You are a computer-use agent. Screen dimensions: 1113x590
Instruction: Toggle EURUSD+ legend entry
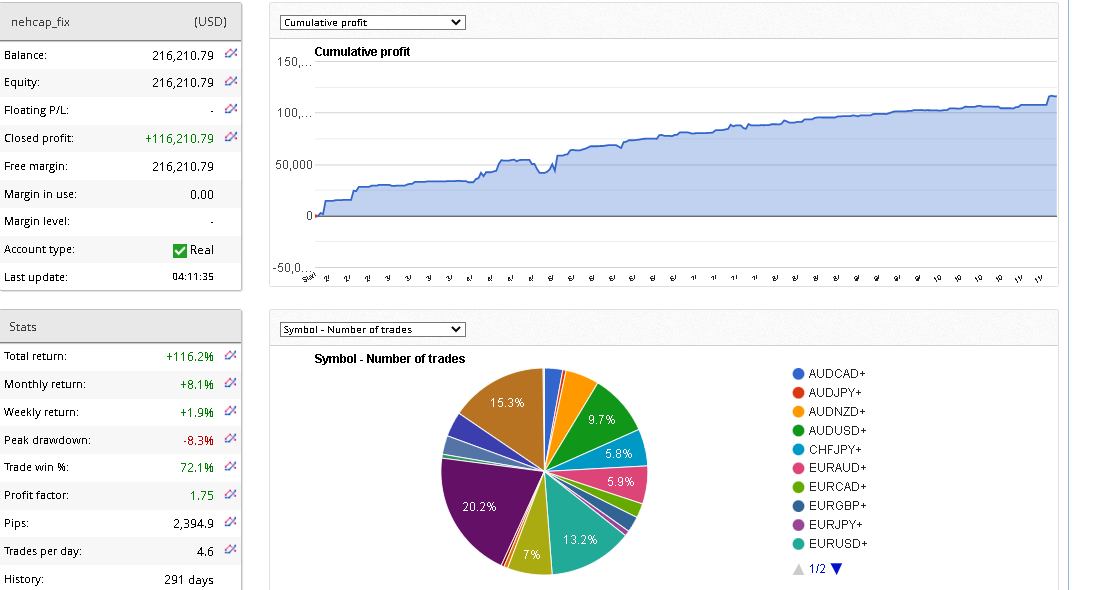pos(837,544)
